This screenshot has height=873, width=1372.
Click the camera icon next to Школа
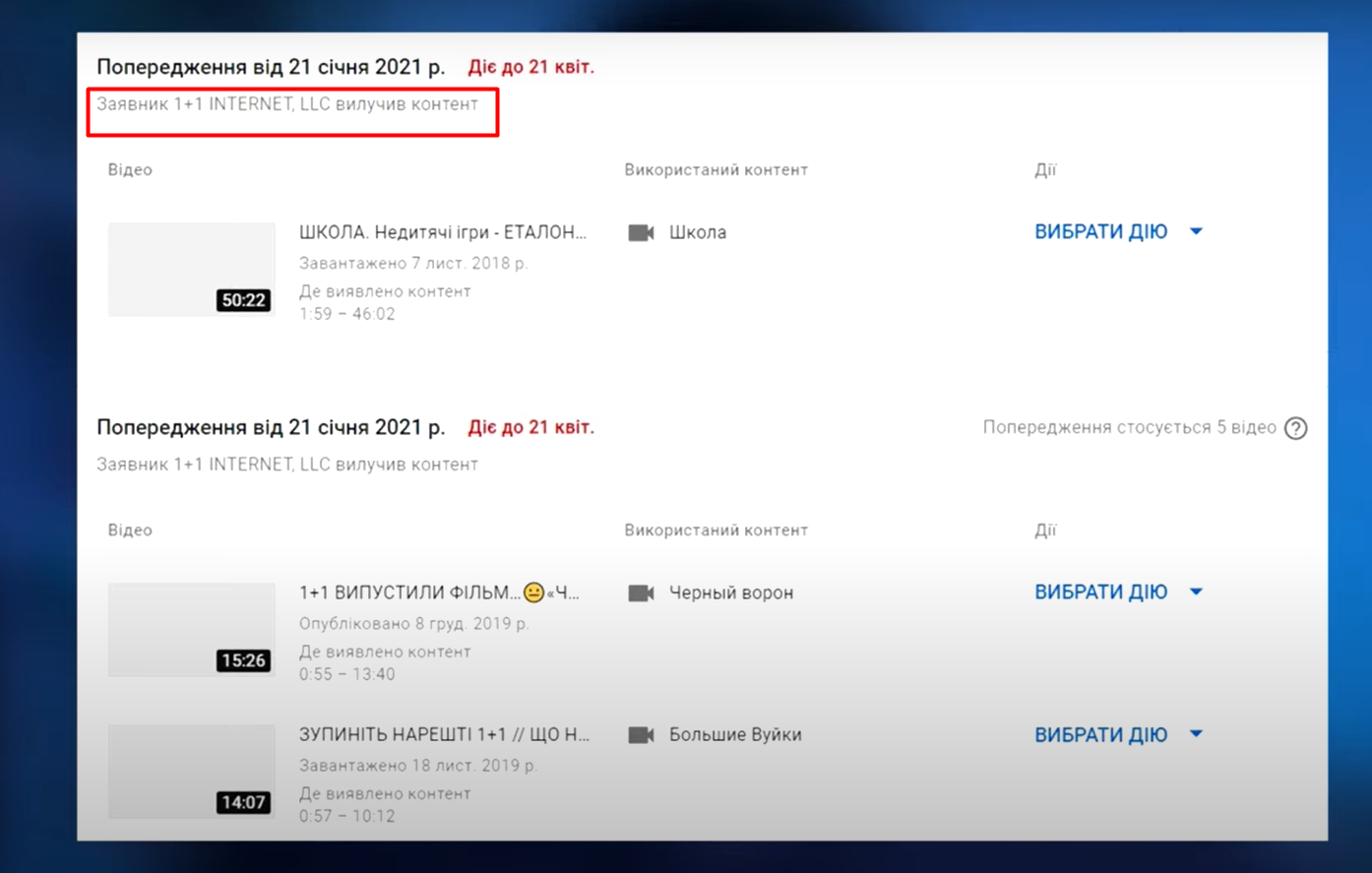click(x=641, y=233)
